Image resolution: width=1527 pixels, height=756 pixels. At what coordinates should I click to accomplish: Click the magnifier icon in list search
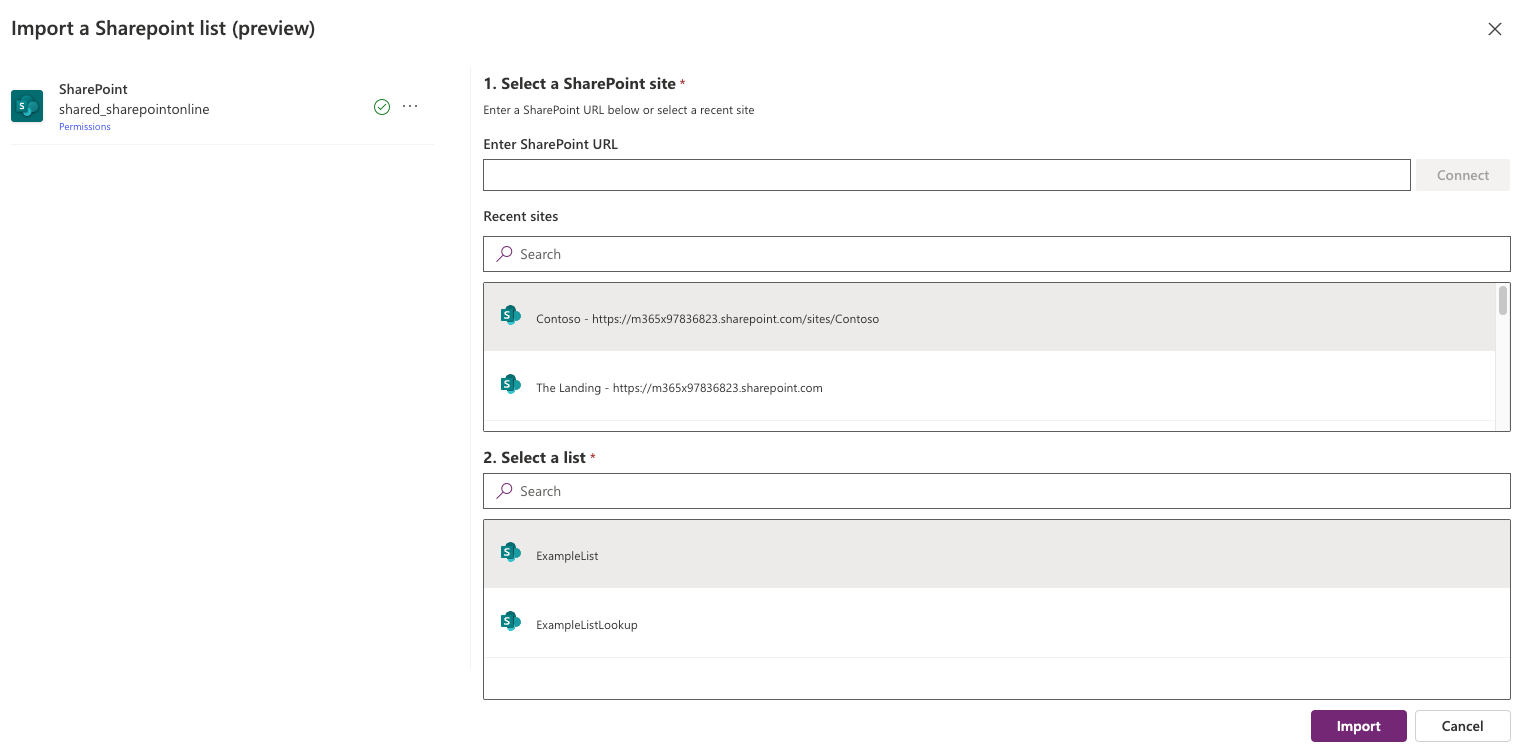[x=504, y=491]
